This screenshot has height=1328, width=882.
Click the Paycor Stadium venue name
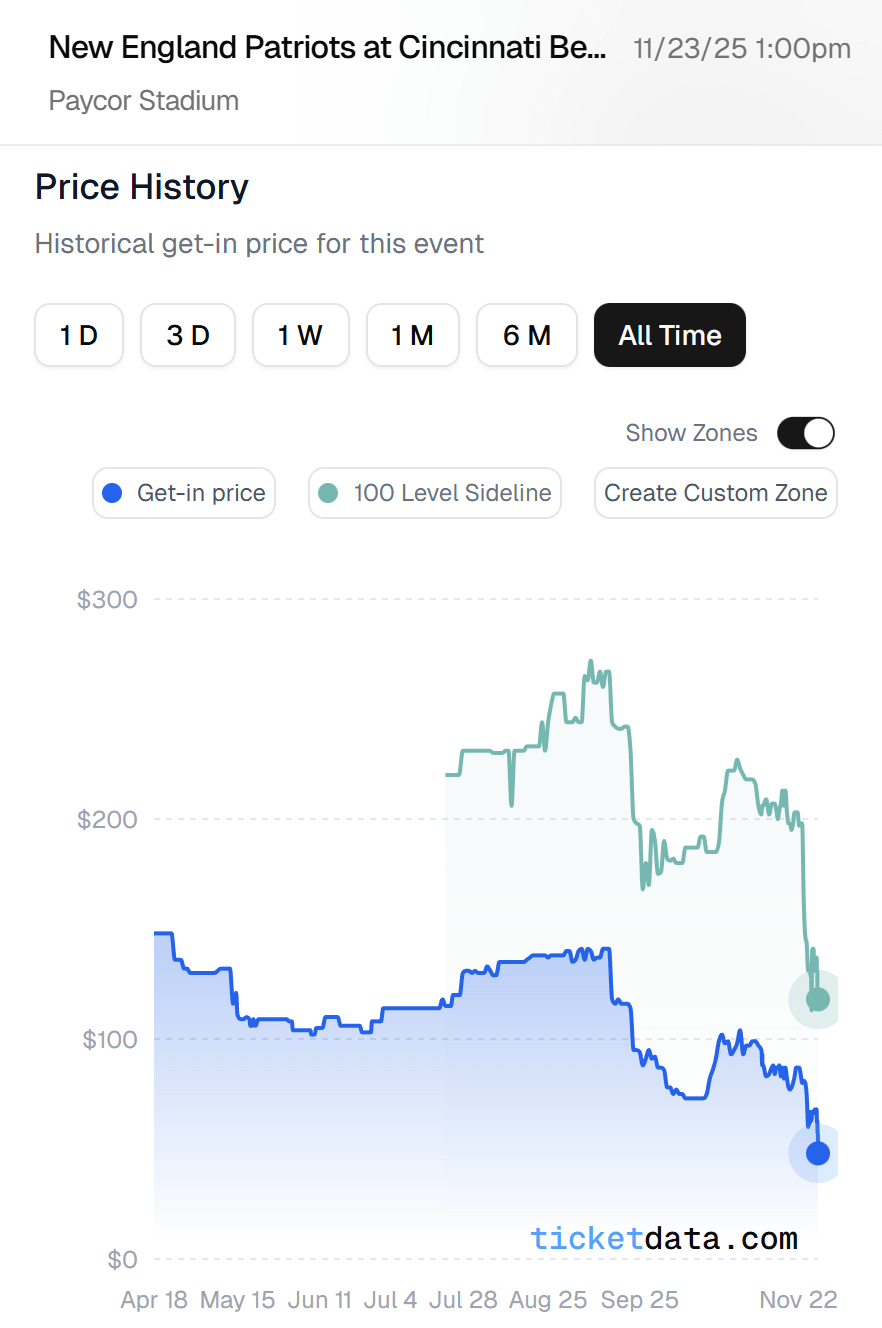pyautogui.click(x=144, y=101)
